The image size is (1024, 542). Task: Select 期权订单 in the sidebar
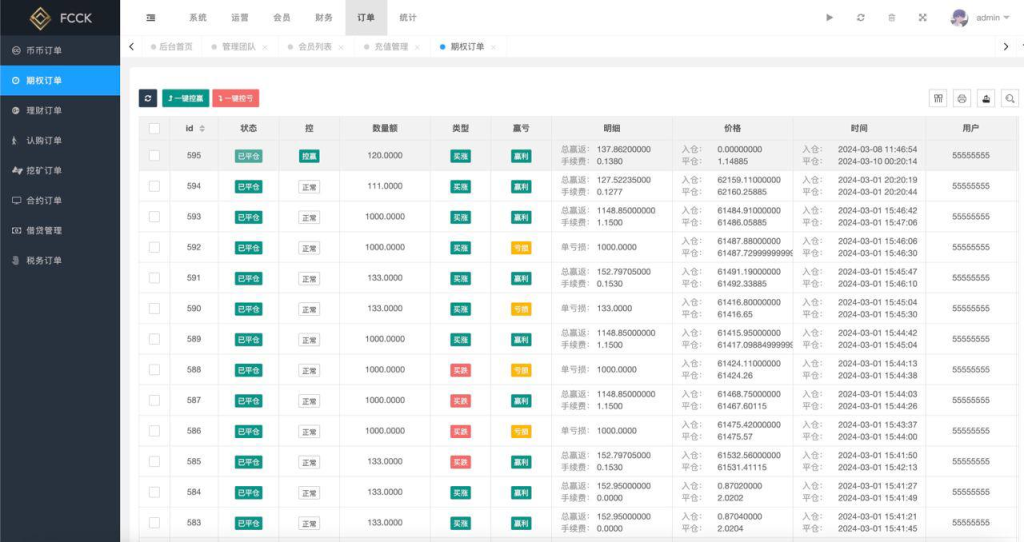(x=60, y=80)
